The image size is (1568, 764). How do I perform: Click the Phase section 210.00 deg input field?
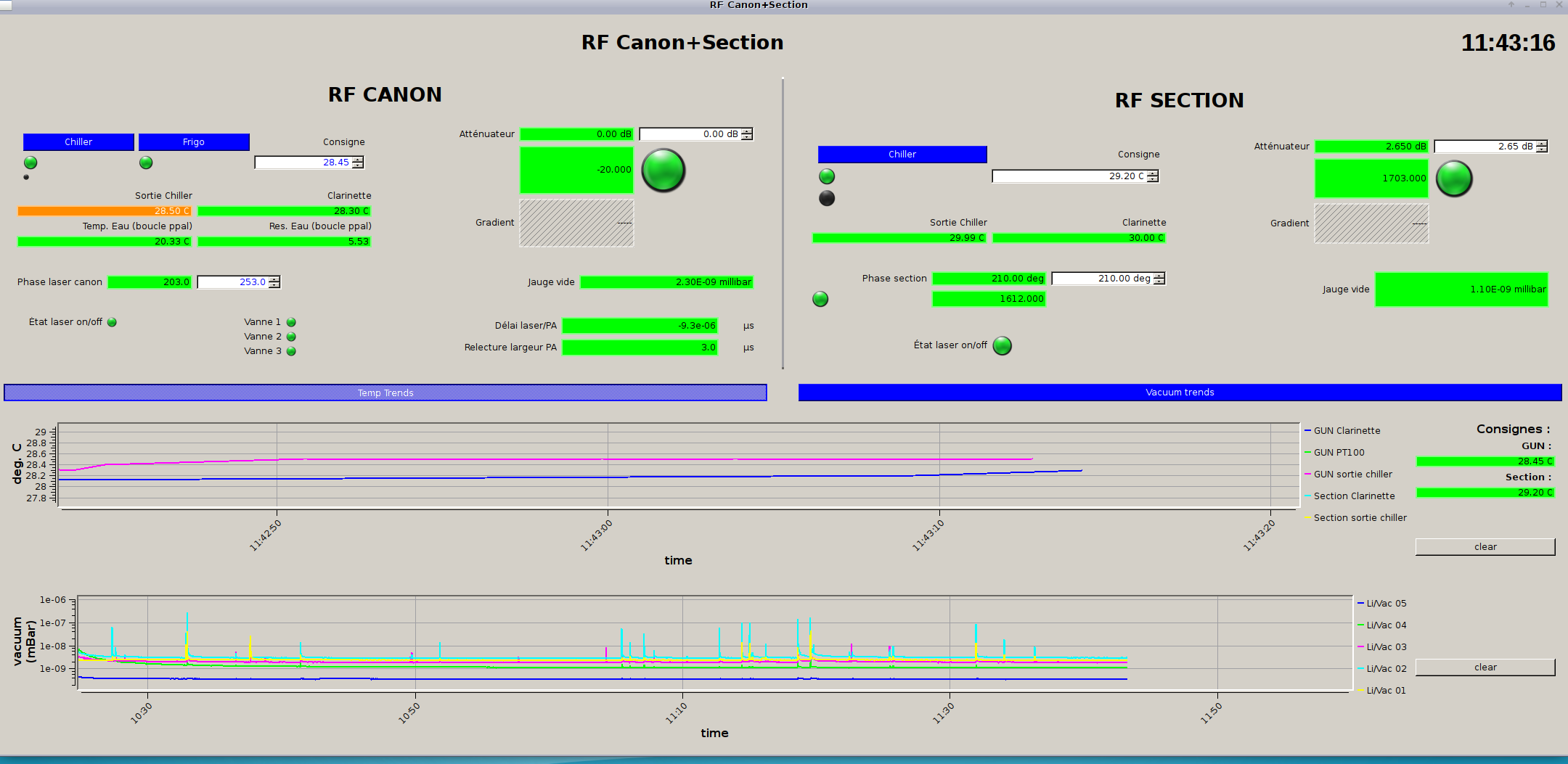coord(1102,279)
